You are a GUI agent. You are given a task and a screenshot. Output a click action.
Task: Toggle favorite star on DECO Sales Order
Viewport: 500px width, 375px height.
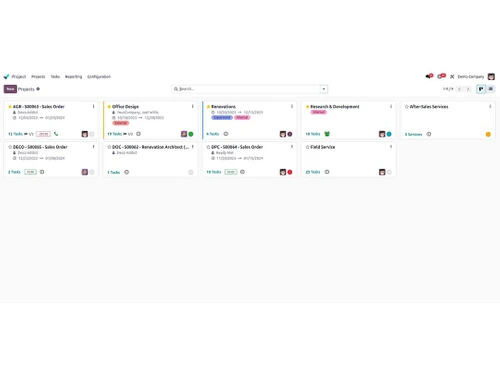10,147
